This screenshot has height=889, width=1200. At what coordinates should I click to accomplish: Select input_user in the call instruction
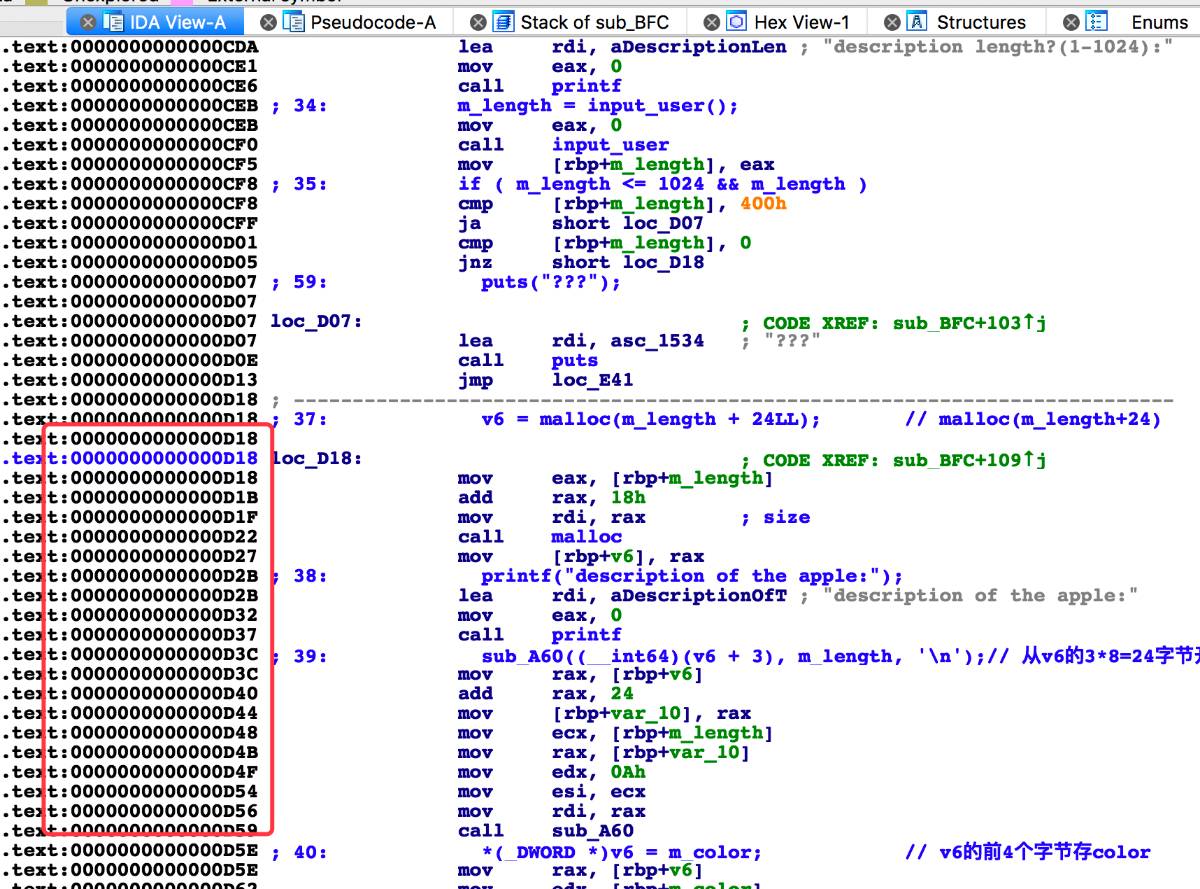tap(610, 145)
